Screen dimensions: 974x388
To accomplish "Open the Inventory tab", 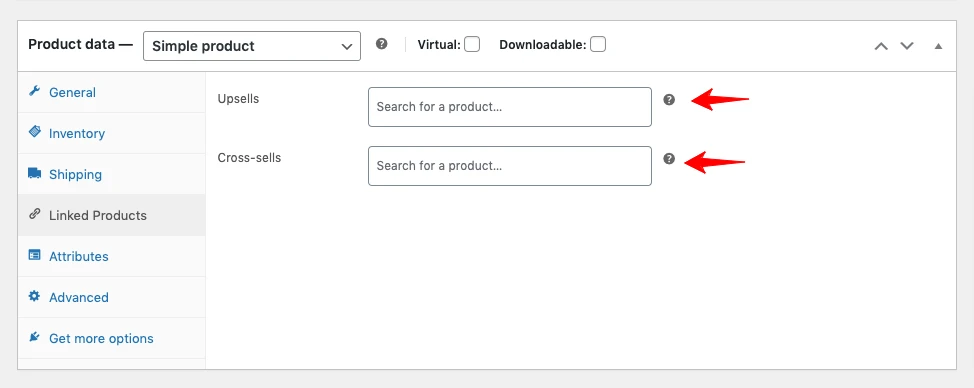I will coord(112,133).
